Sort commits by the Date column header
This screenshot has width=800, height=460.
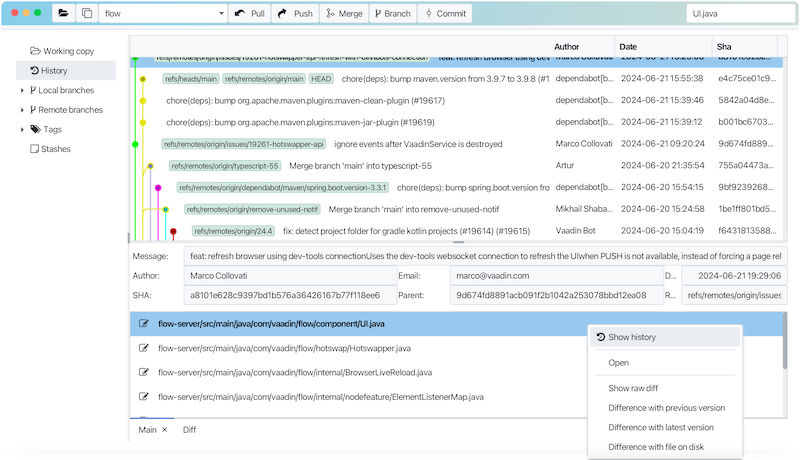tap(660, 47)
